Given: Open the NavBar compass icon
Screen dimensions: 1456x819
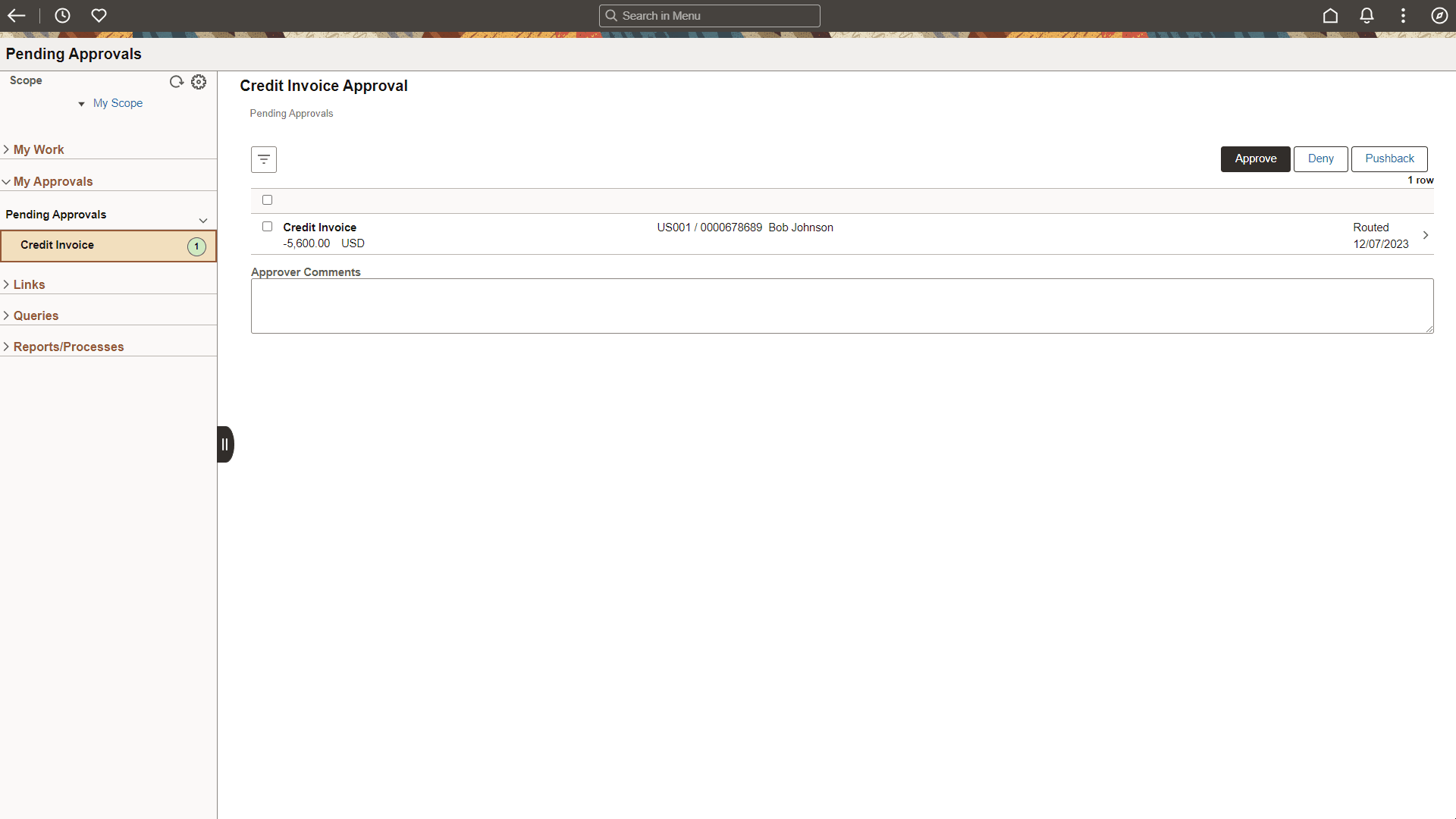Looking at the screenshot, I should (x=1439, y=15).
